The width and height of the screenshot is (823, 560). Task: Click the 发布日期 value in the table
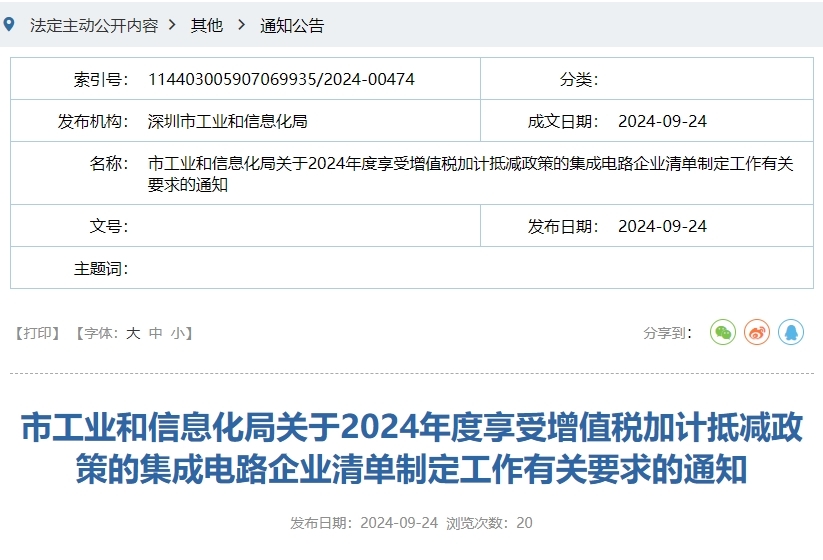662,226
